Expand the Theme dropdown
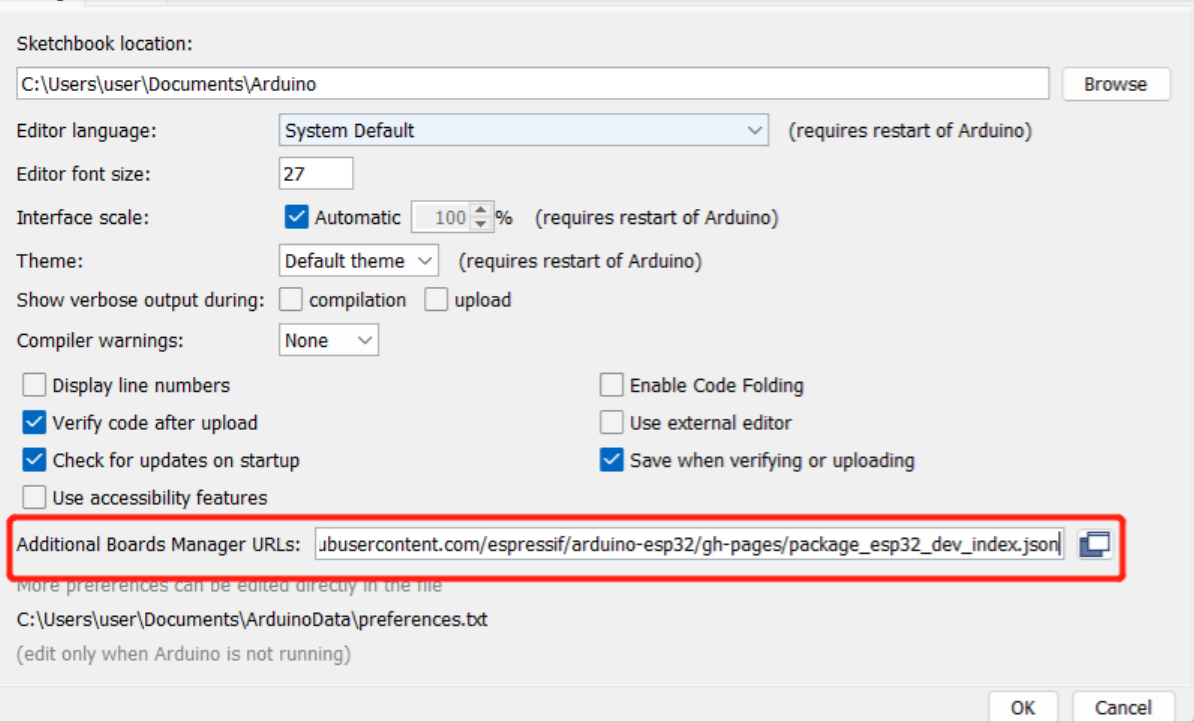The image size is (1194, 722). 359,261
